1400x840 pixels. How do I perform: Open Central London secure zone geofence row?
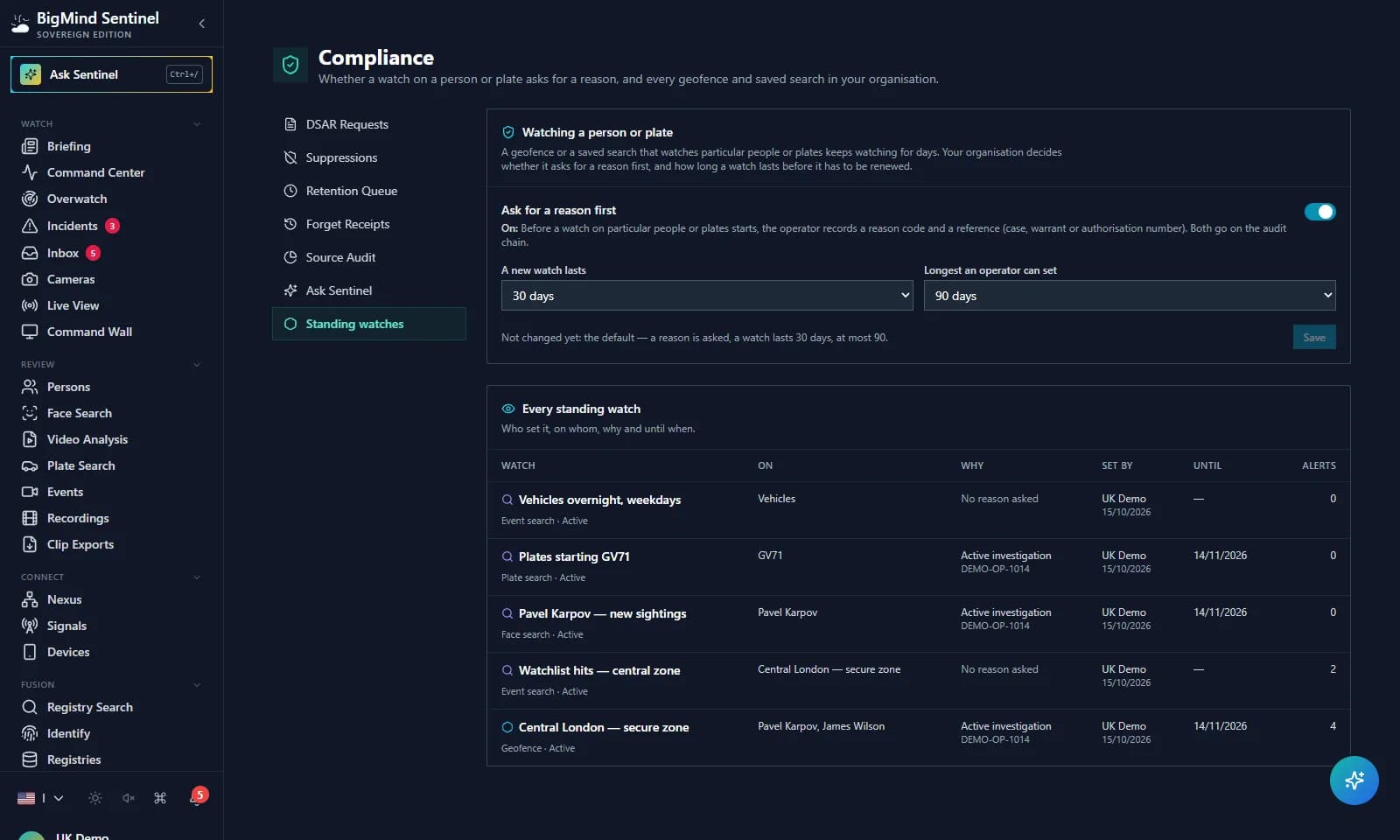[x=918, y=738]
